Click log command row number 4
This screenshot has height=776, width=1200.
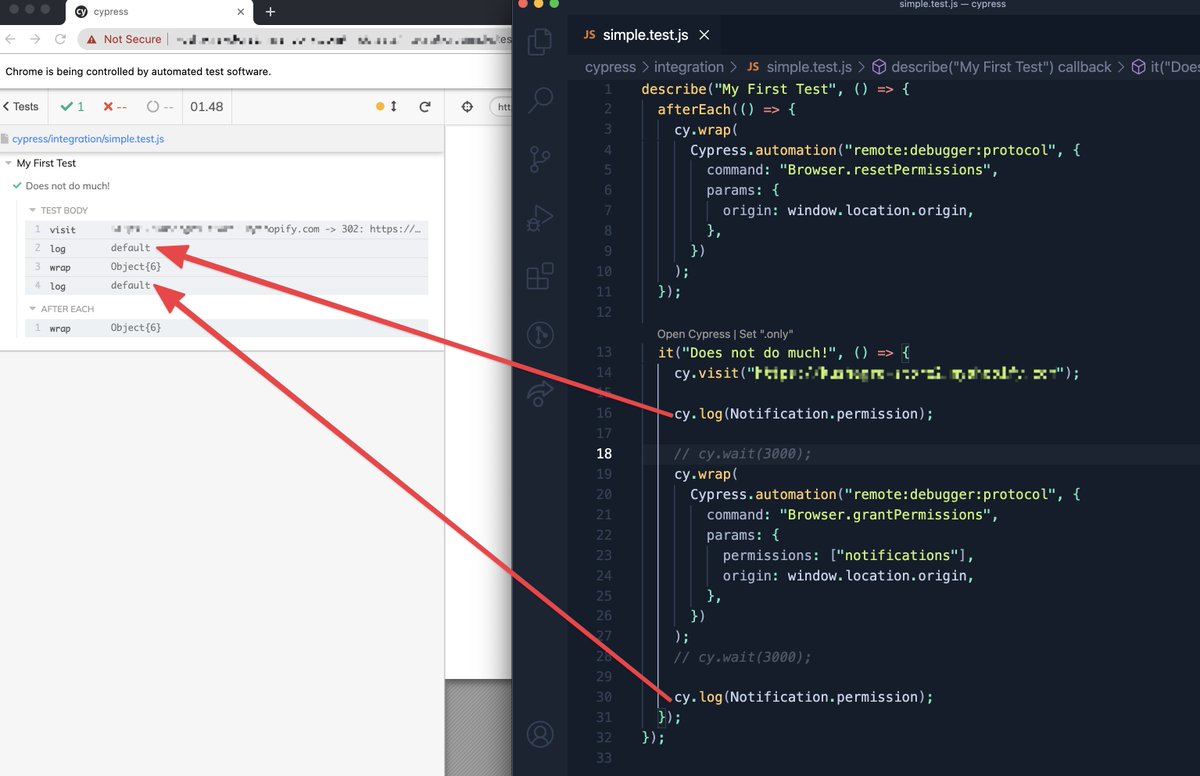click(227, 286)
